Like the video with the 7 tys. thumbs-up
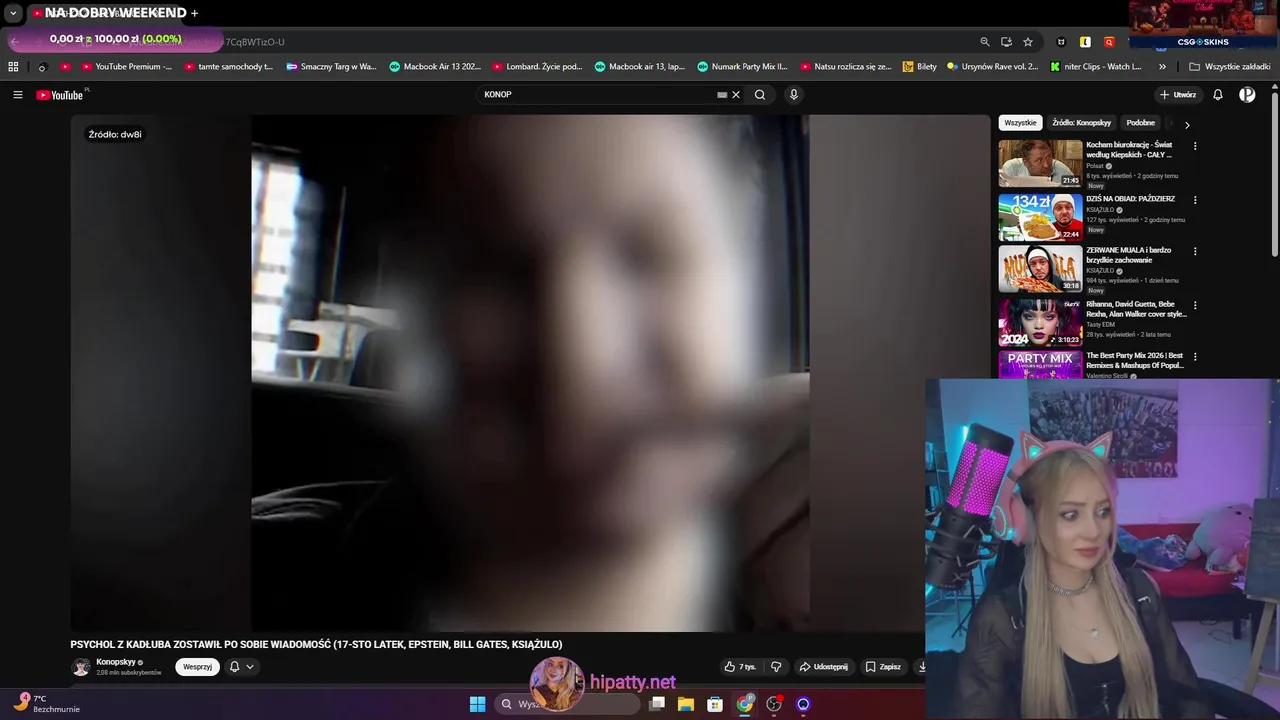This screenshot has height=720, width=1280. (x=740, y=667)
